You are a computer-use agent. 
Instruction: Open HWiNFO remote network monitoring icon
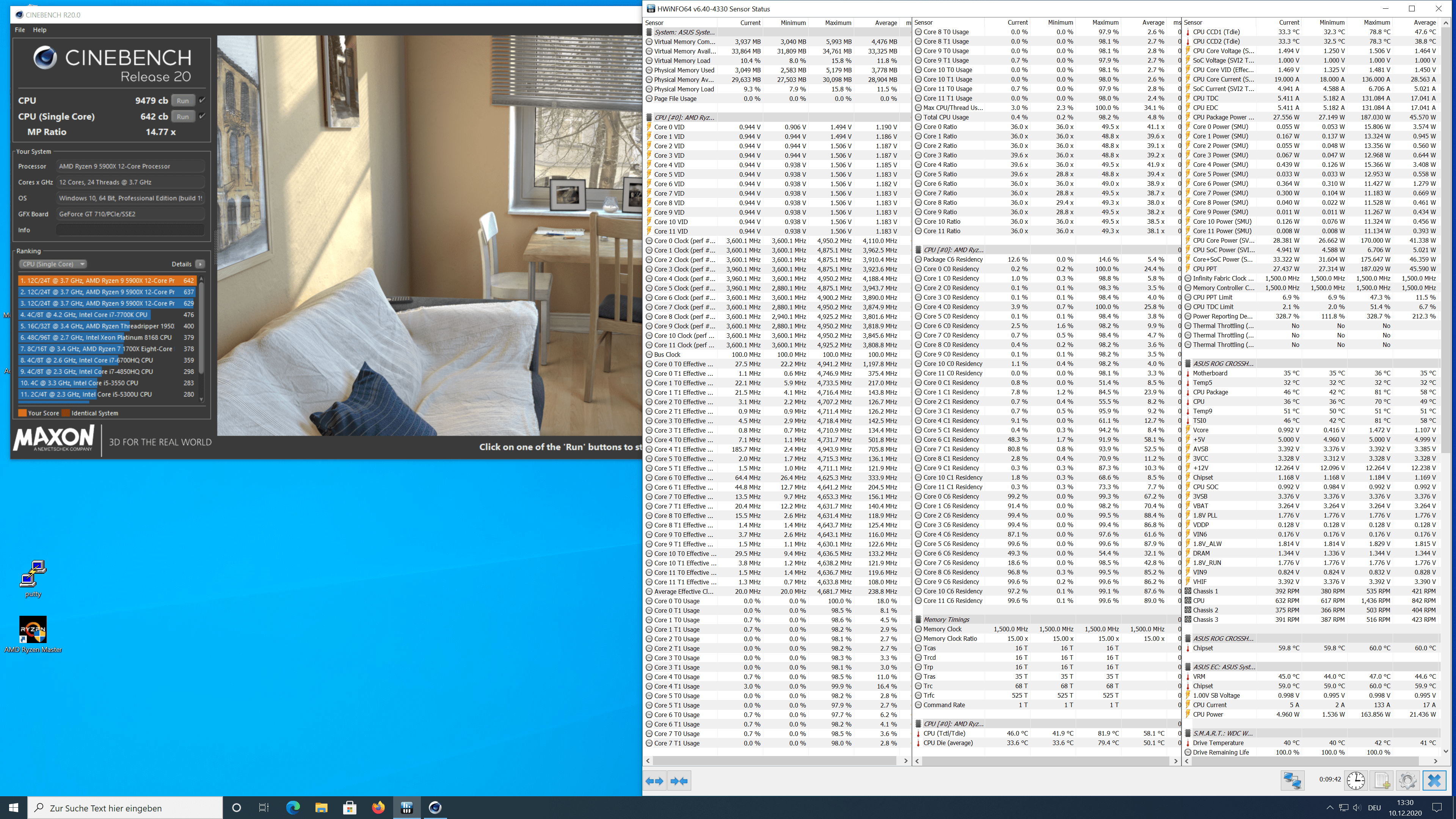point(1292,781)
